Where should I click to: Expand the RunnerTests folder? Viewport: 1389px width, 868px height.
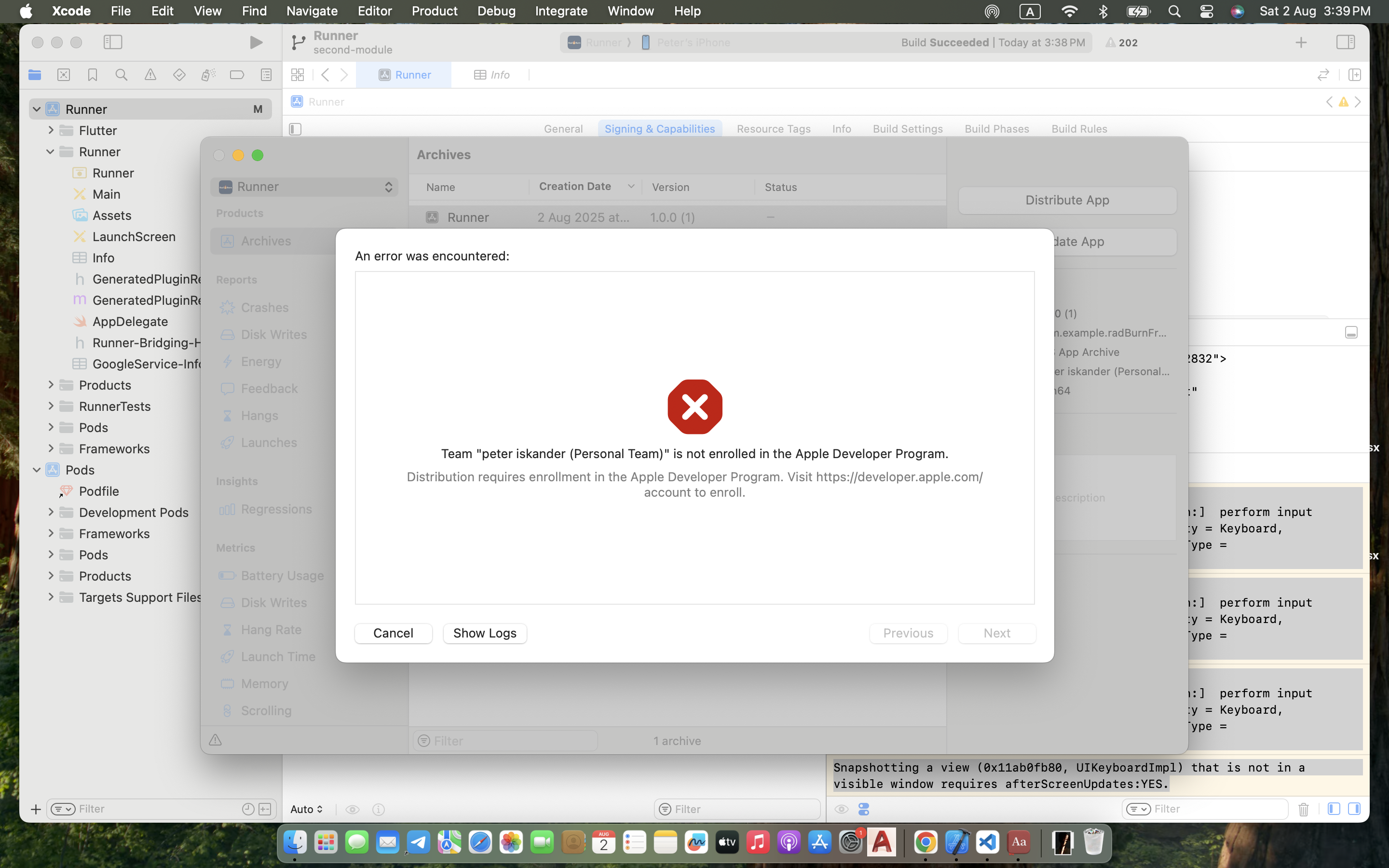[51, 406]
